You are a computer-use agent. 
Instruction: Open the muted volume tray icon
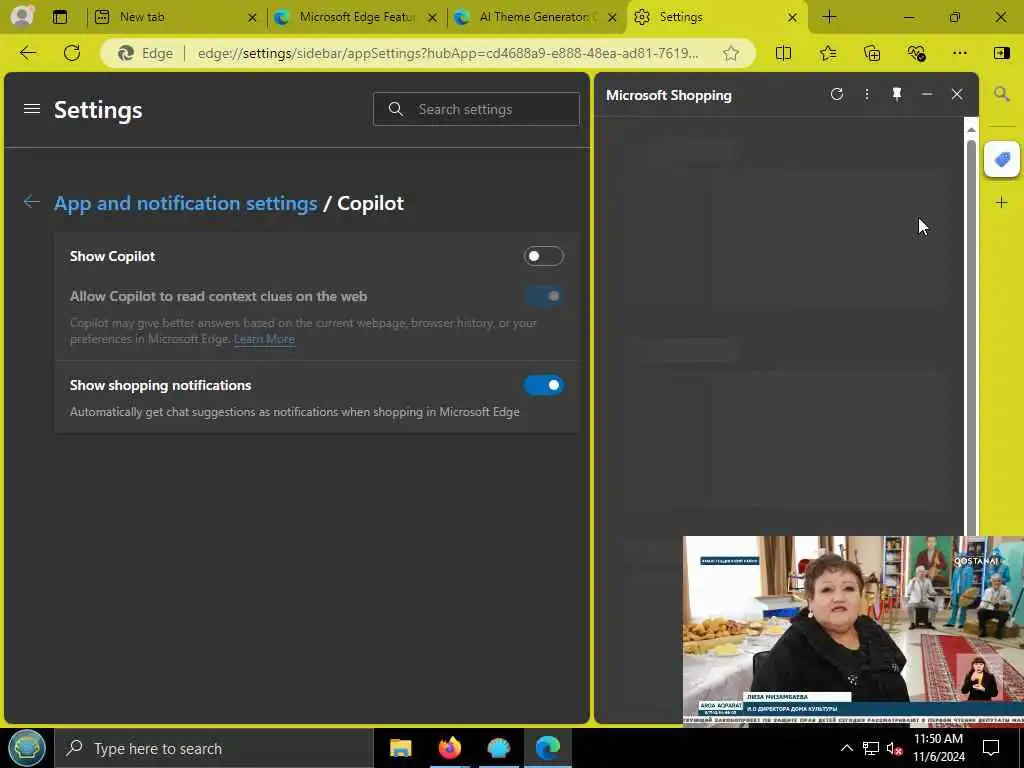pos(894,748)
